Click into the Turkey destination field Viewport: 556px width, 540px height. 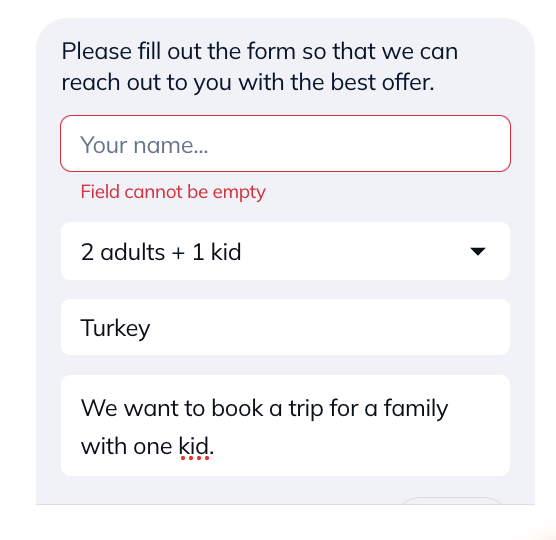285,327
